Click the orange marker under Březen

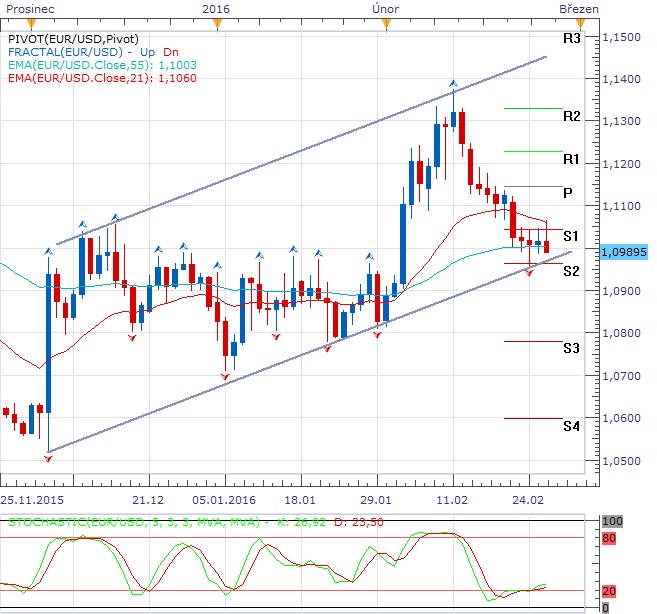[566, 20]
